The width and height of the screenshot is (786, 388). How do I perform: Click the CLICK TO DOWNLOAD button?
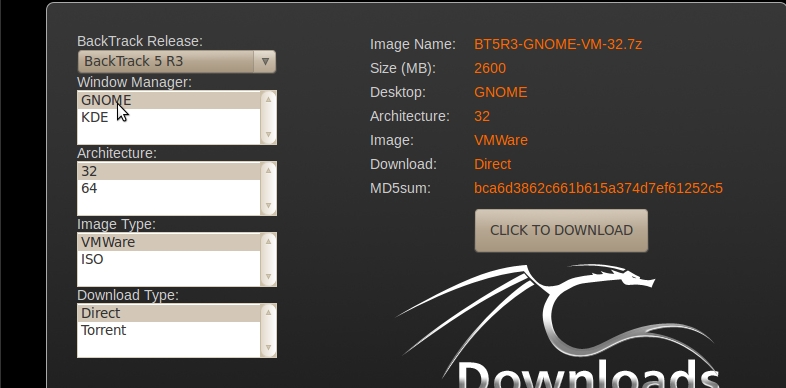point(561,231)
